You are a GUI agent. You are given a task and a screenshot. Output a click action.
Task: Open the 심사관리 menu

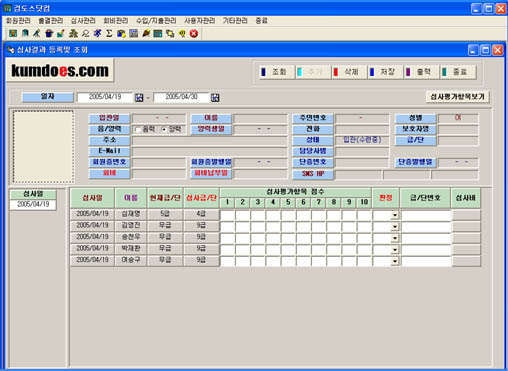point(83,21)
